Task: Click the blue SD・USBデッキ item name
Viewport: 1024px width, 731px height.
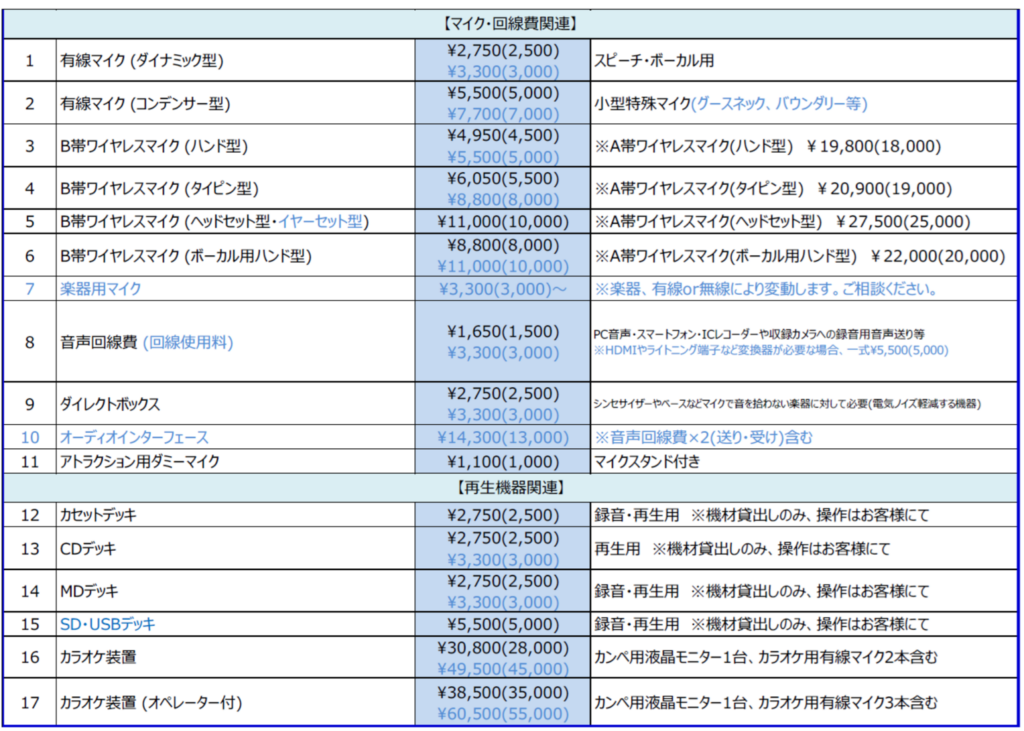Action: 108,624
